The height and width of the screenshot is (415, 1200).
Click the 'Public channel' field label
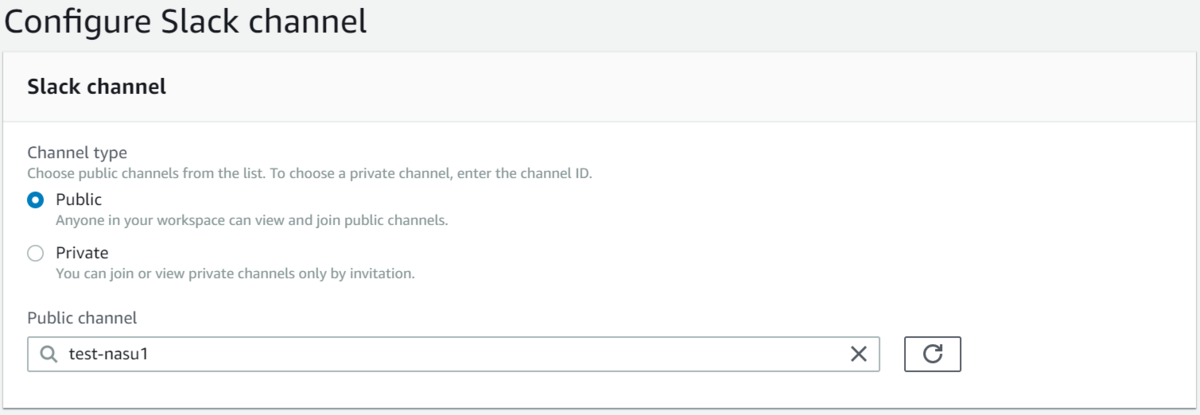[82, 318]
